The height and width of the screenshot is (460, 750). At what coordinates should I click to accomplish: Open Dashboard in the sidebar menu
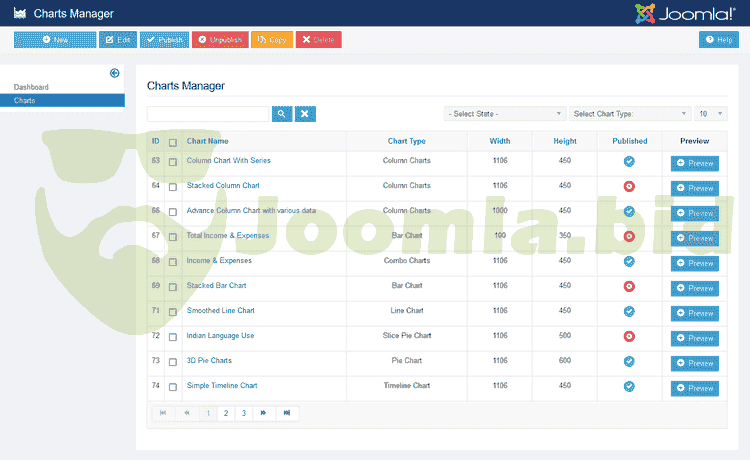[31, 87]
